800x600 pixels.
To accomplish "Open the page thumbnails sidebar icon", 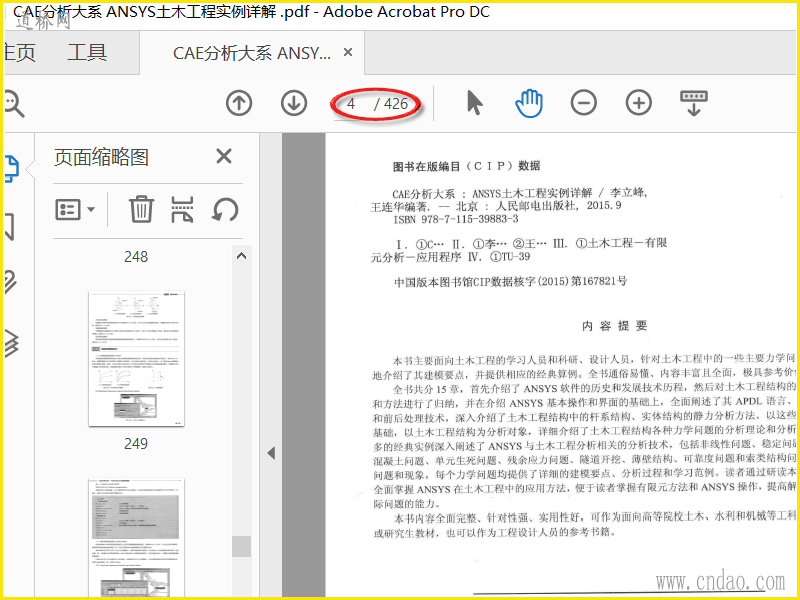I will click(x=12, y=169).
